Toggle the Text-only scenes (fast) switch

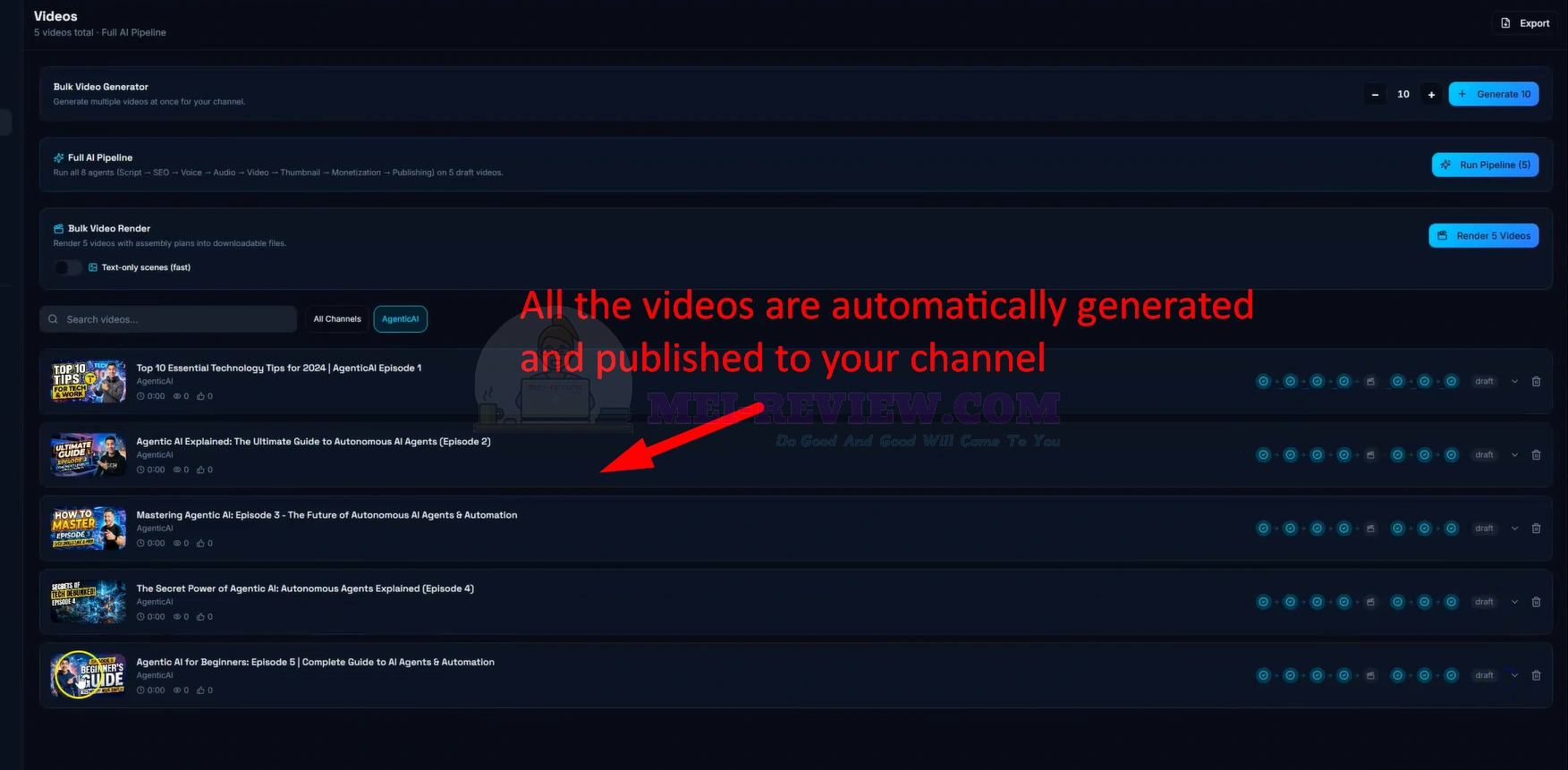click(x=67, y=267)
